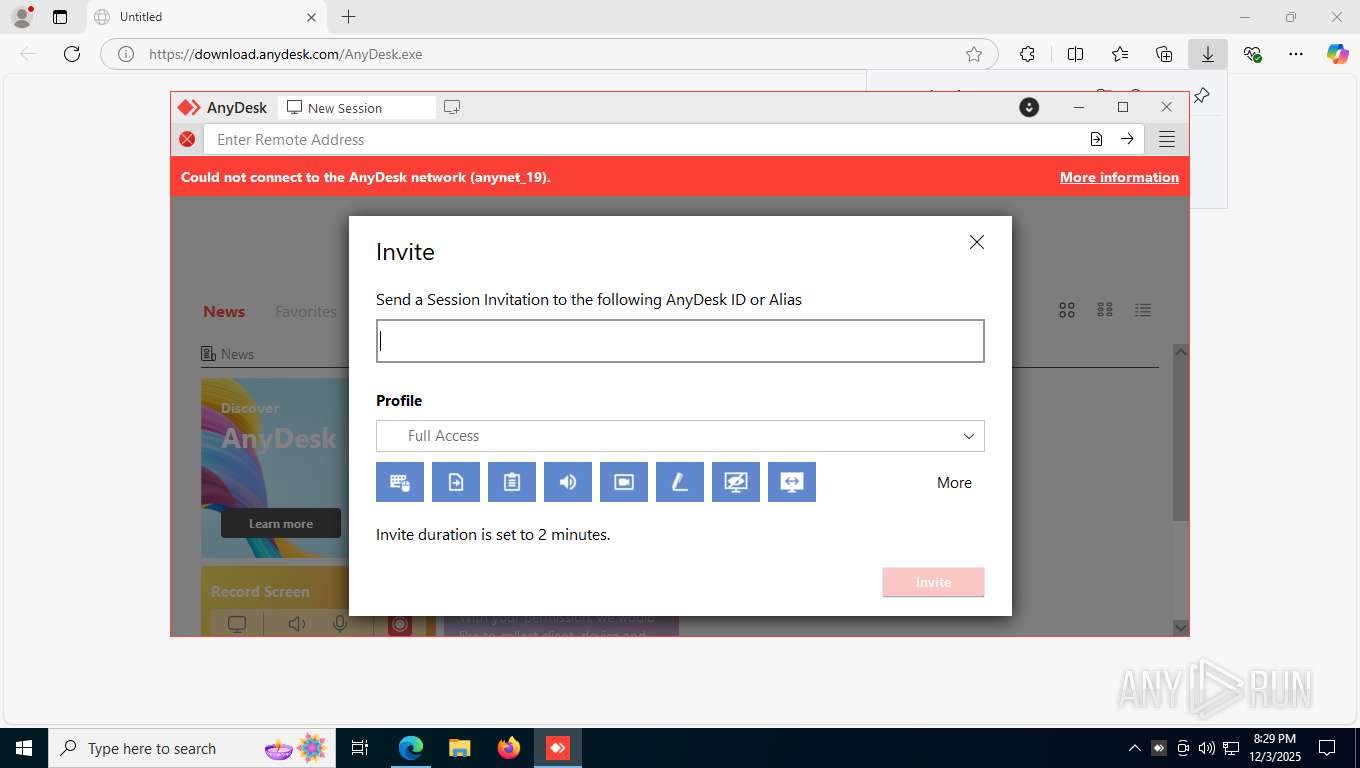The height and width of the screenshot is (768, 1360).
Task: Add a new session tab
Action: [452, 107]
